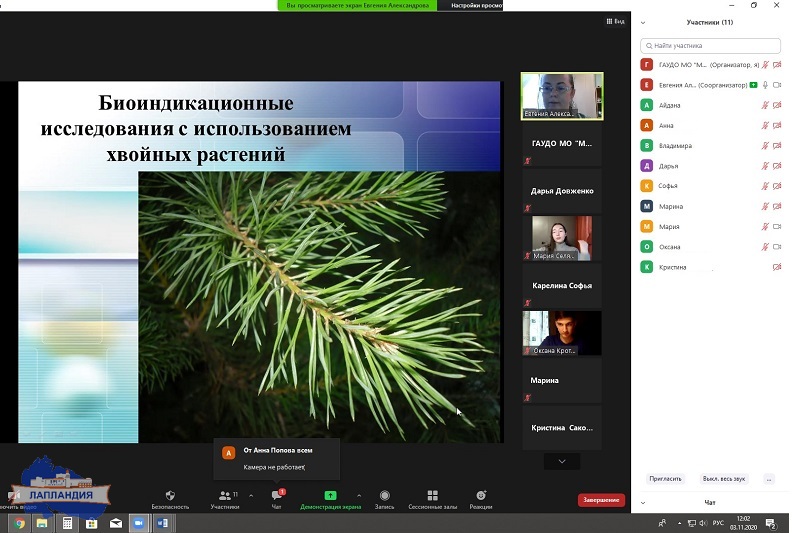800x533 pixels.
Task: Open the Mail app from the taskbar
Action: tap(116, 523)
